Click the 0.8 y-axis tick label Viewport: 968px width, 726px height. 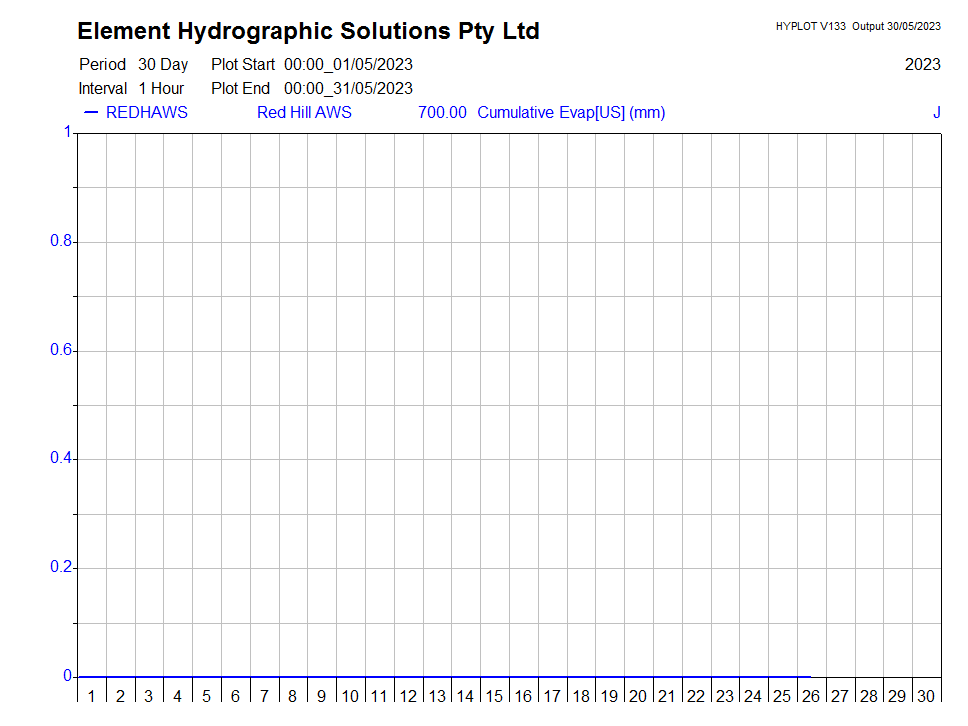pyautogui.click(x=61, y=242)
